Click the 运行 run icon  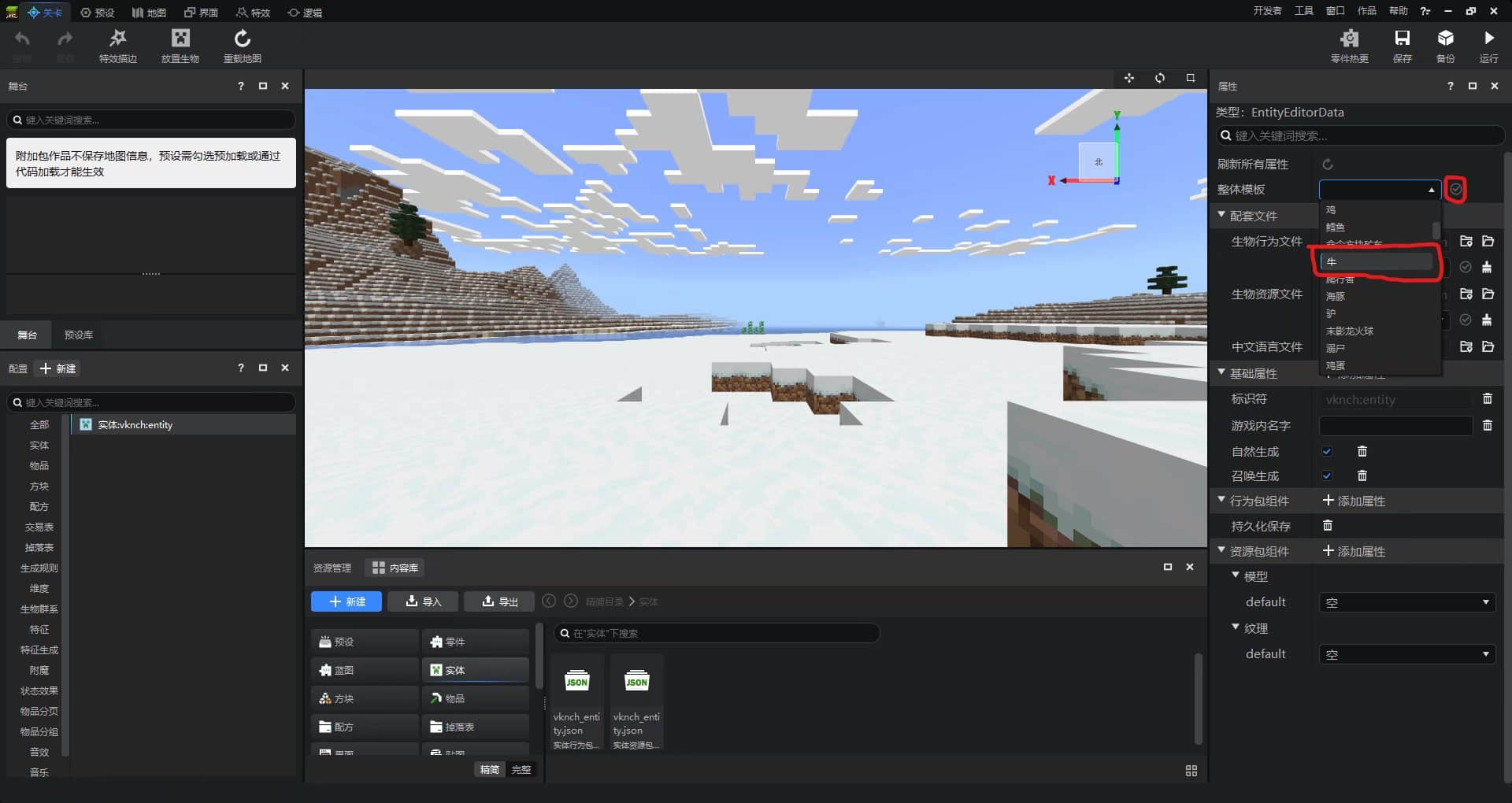click(1488, 38)
